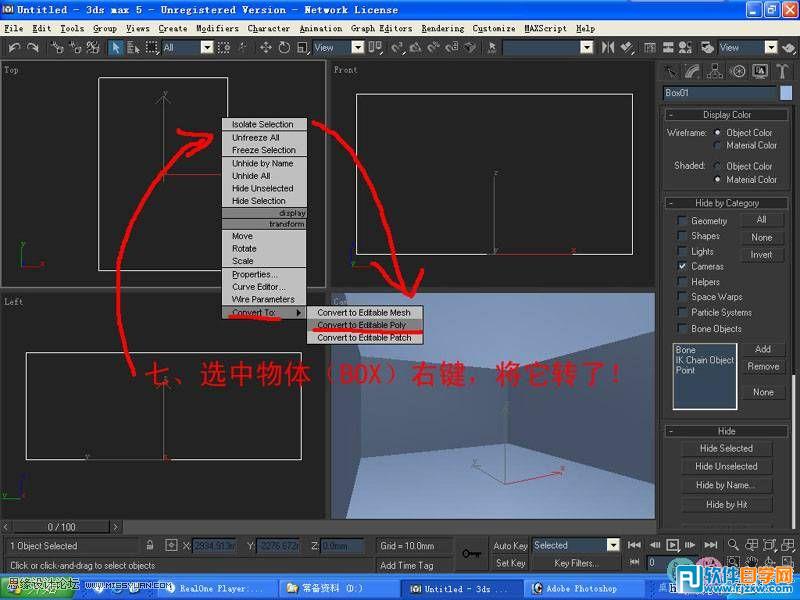Select the Select Object arrow tool

point(116,47)
